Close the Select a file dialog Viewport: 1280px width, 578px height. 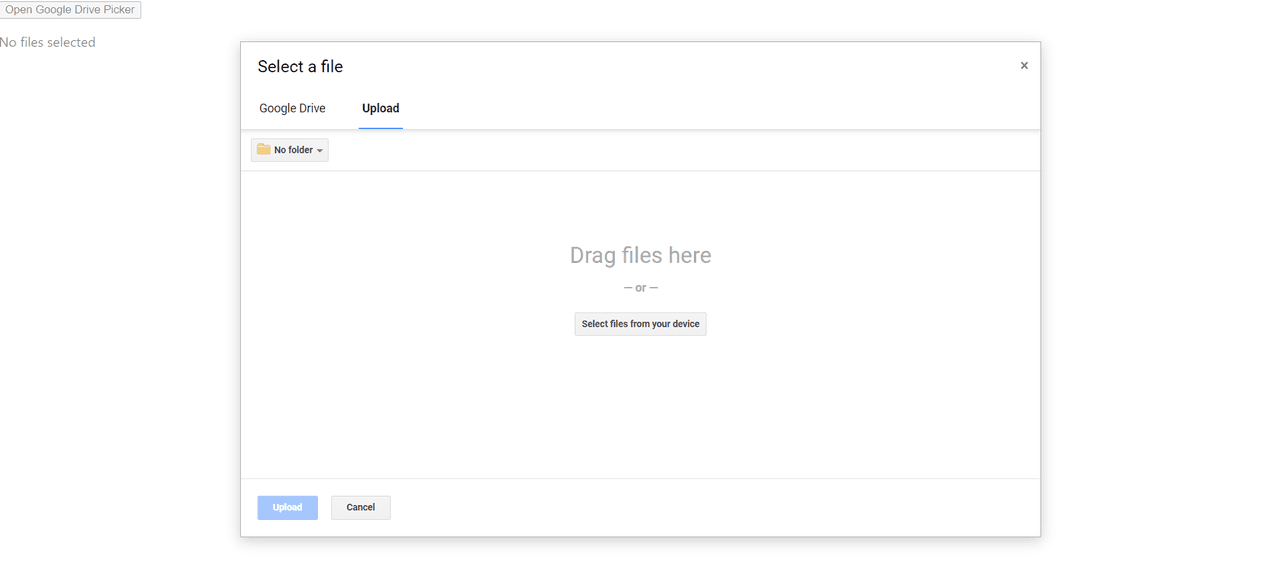click(1024, 66)
